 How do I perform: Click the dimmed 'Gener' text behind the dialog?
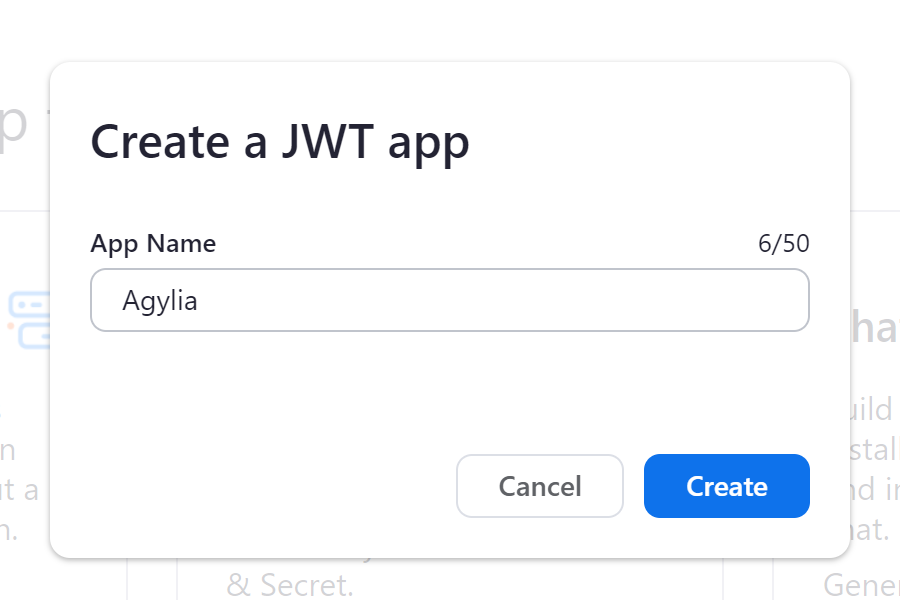861,586
